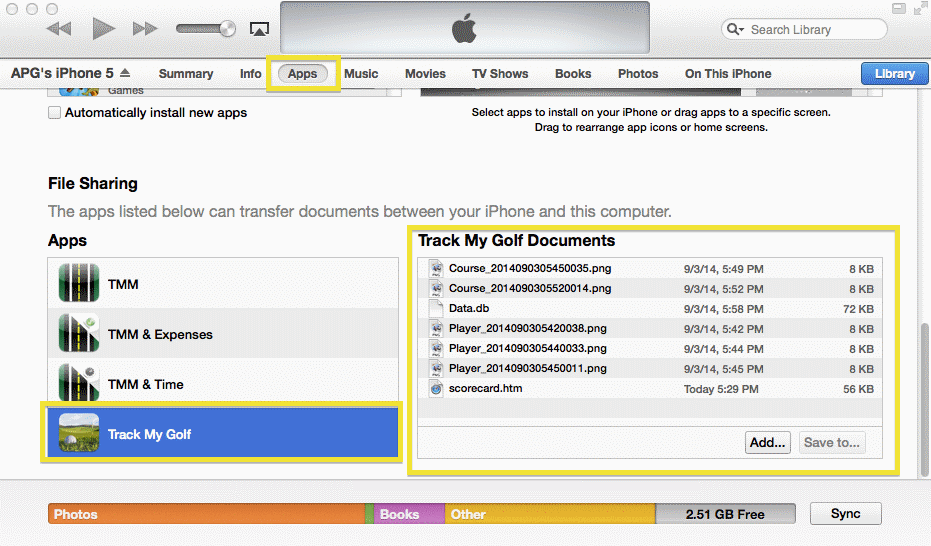The image size is (931, 546).
Task: Click the full screen arrows icon
Action: click(x=920, y=8)
